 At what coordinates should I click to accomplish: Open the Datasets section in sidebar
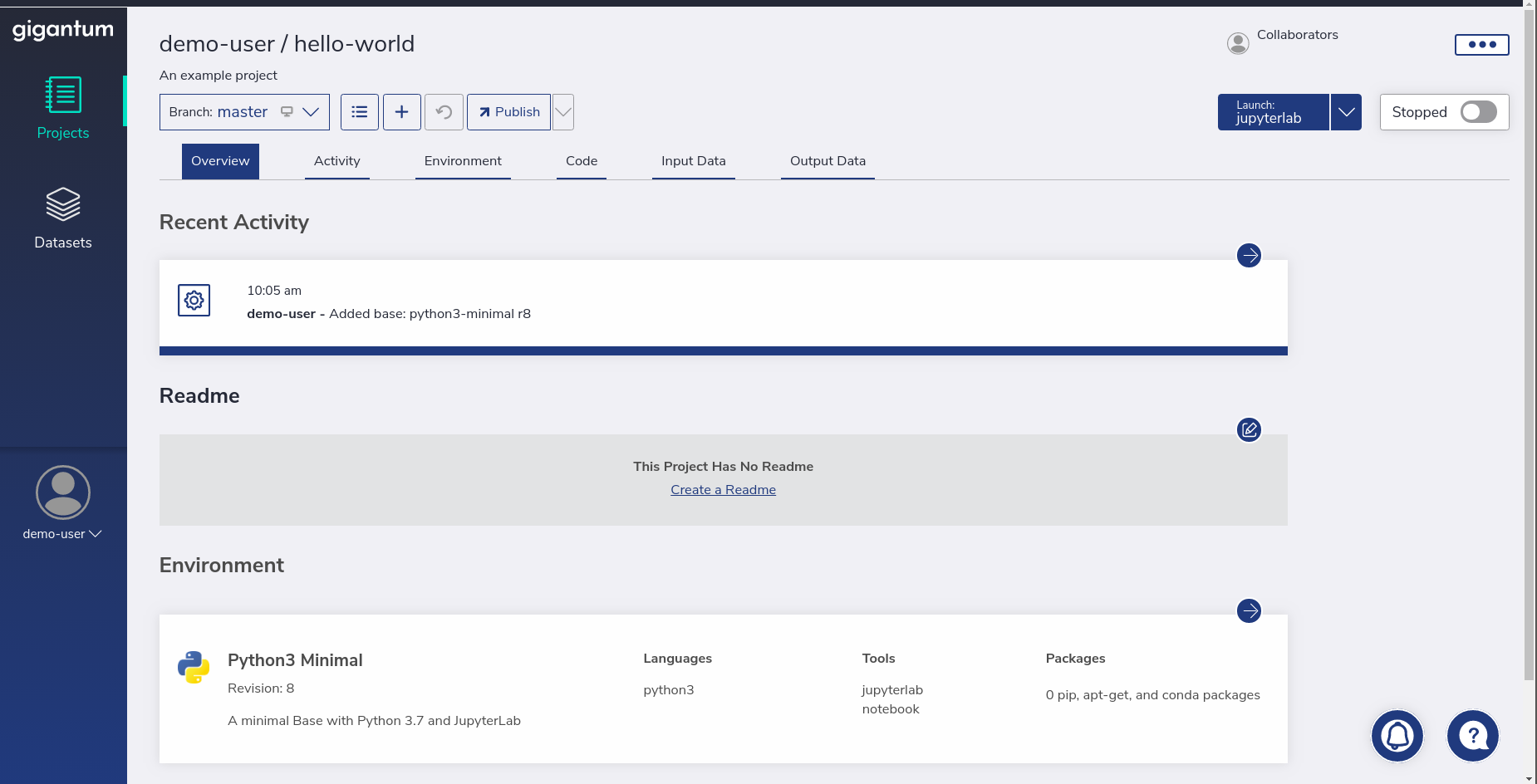click(x=63, y=218)
